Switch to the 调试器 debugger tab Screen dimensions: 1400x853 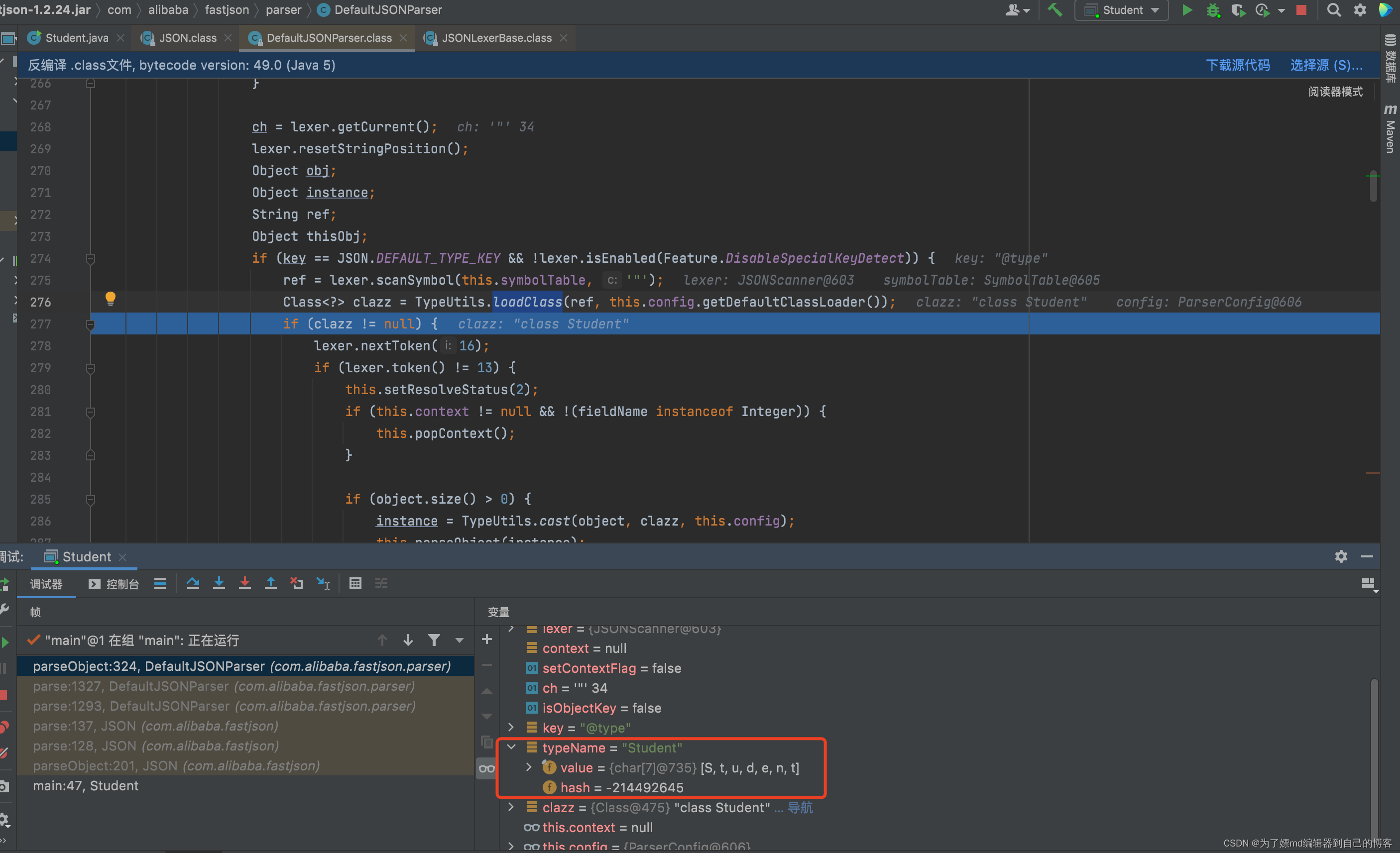coord(47,584)
